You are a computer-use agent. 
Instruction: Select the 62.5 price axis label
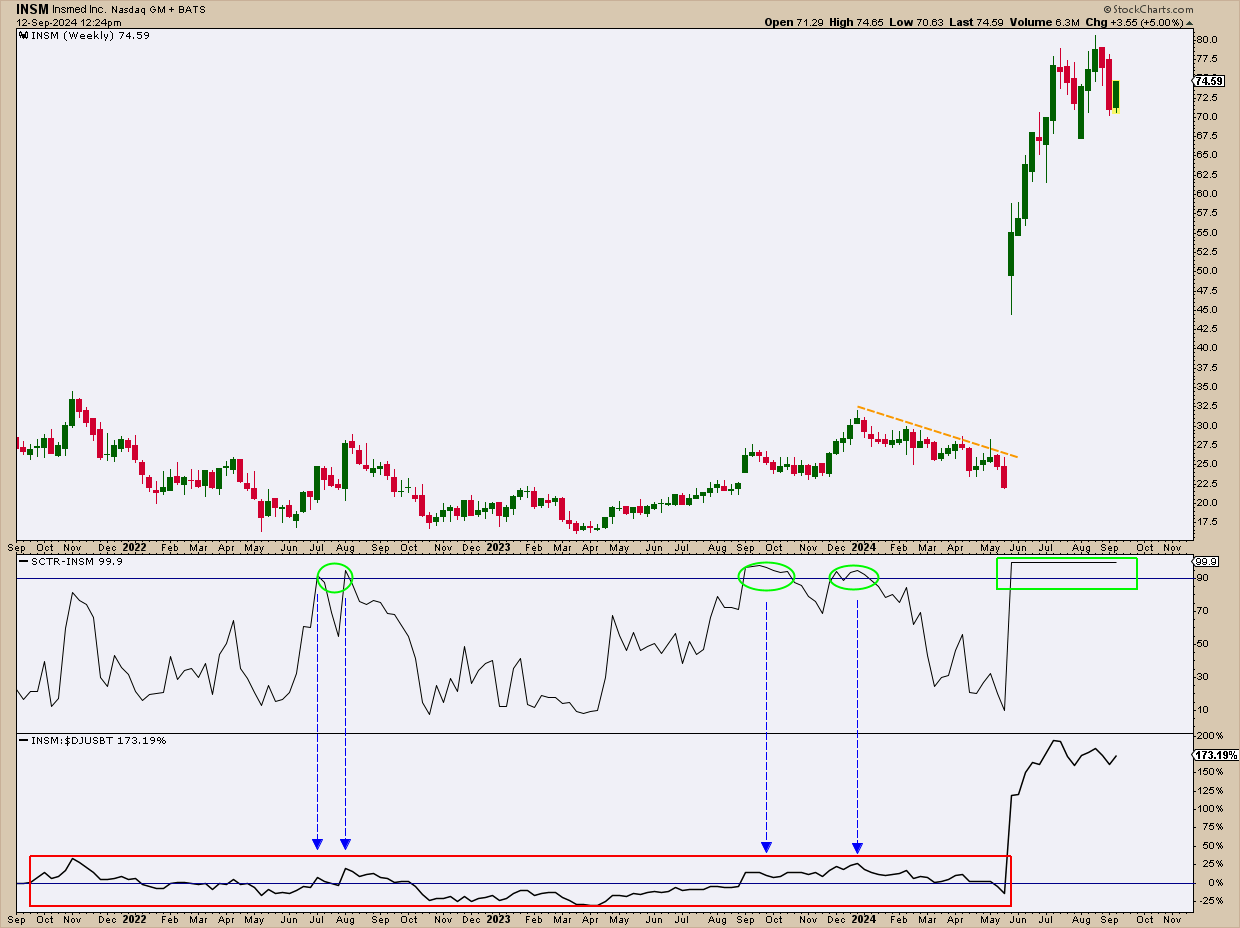(x=1206, y=175)
